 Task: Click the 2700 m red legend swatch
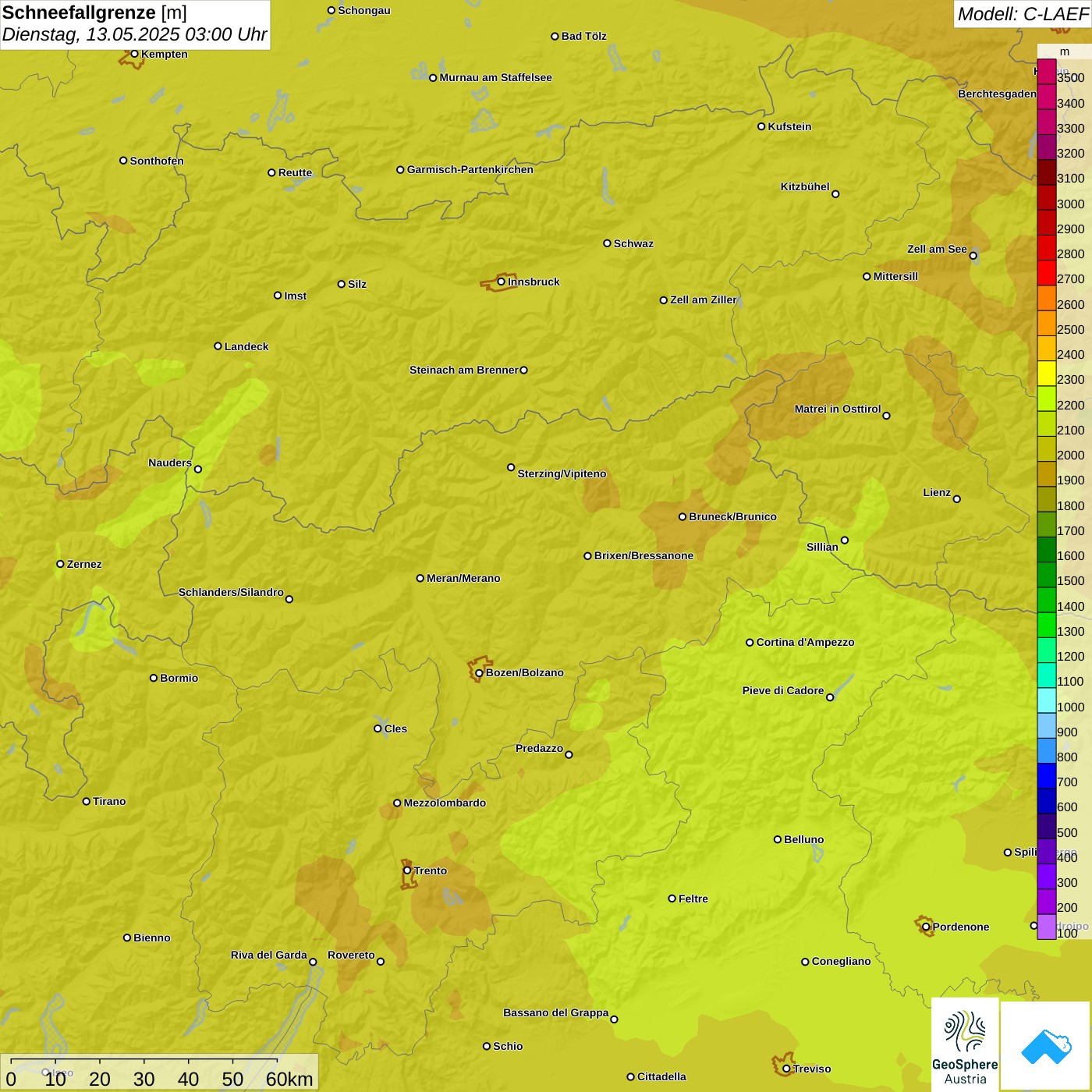pos(1046,273)
